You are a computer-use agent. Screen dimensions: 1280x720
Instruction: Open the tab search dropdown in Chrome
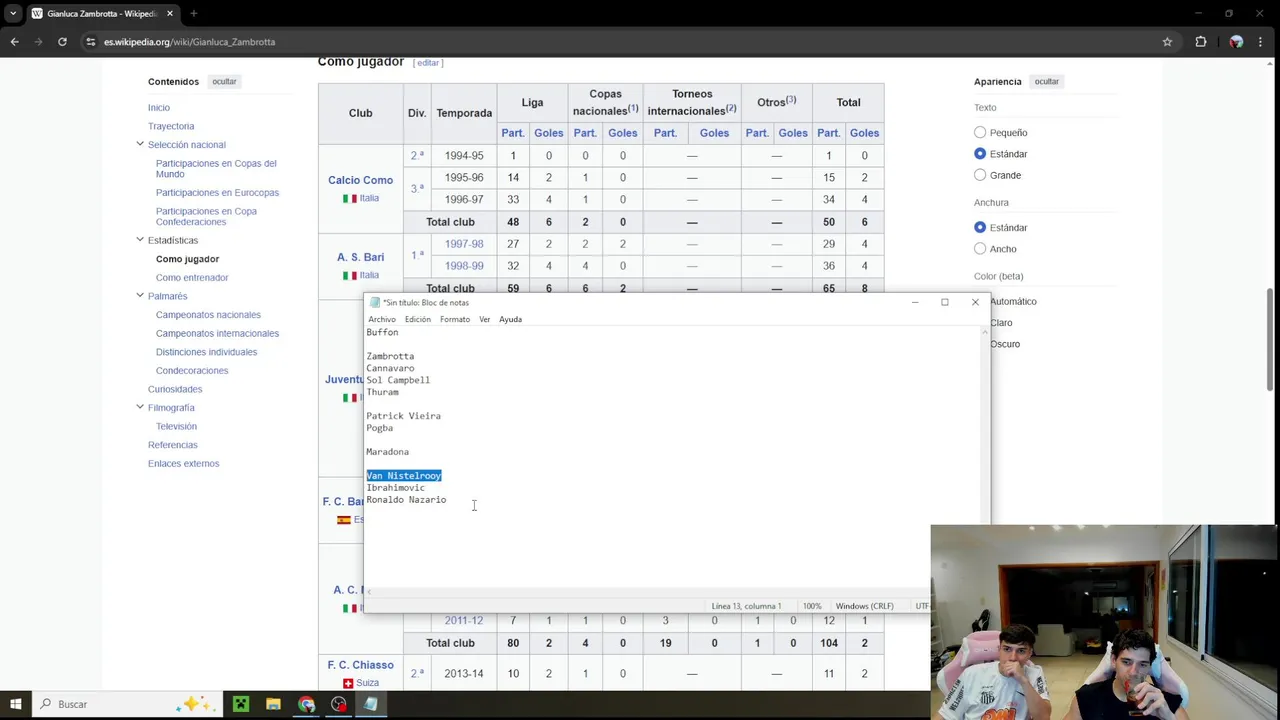click(x=13, y=14)
